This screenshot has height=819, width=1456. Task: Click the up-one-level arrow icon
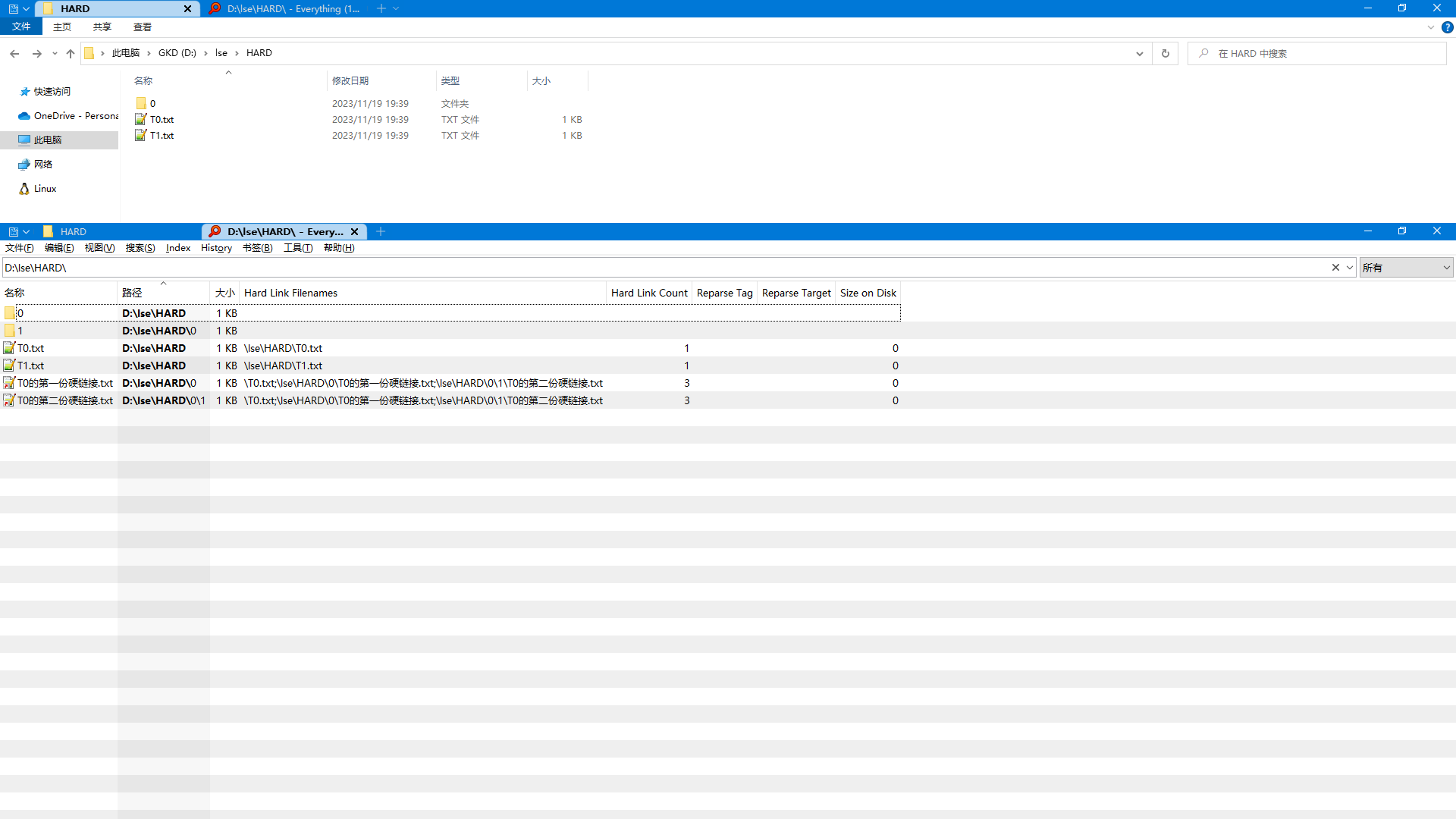click(x=71, y=54)
